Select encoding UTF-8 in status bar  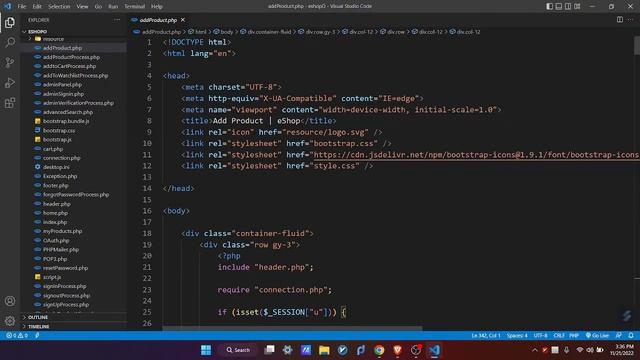[540, 336]
